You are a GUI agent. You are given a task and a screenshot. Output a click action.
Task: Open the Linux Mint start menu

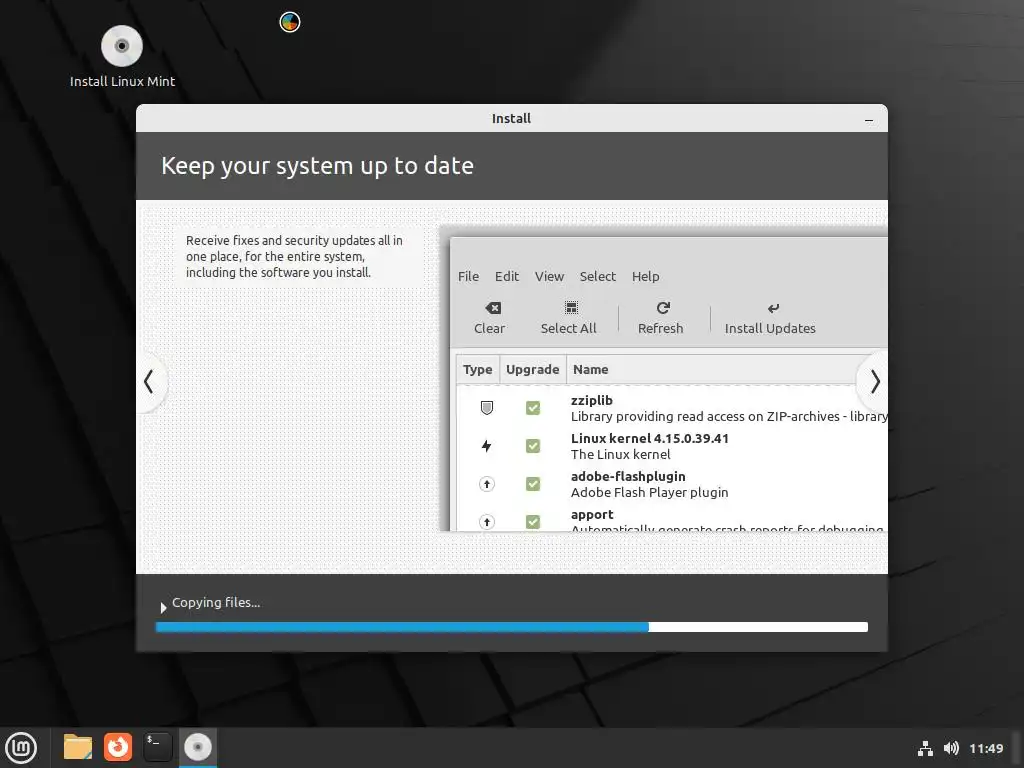click(22, 747)
